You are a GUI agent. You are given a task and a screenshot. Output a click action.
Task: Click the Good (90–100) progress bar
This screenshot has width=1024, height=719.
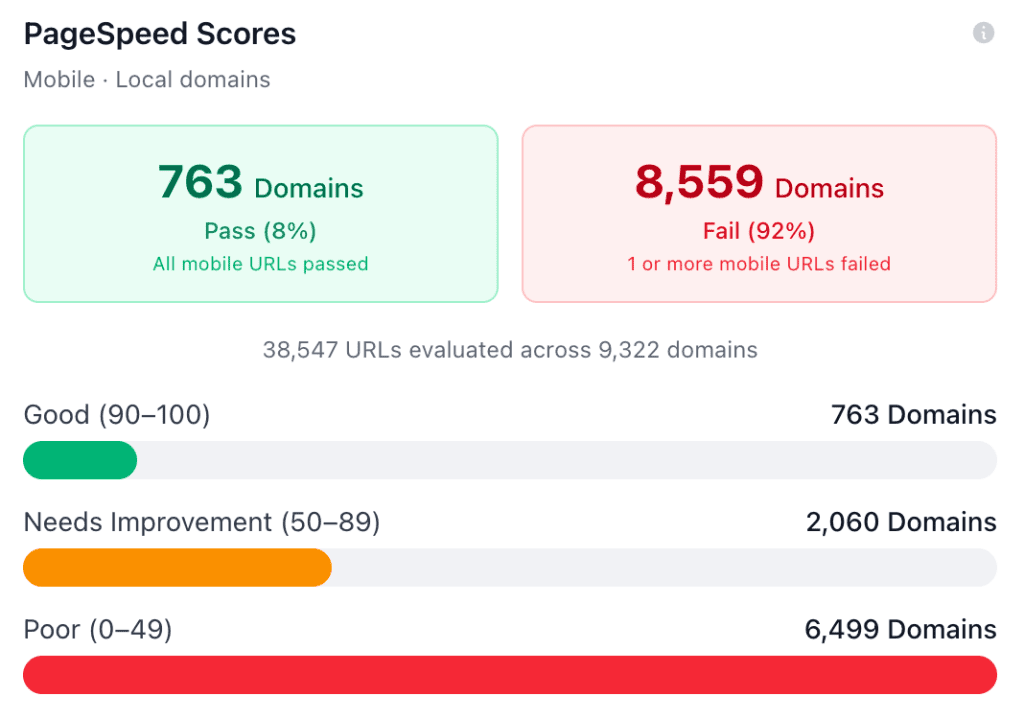point(510,460)
